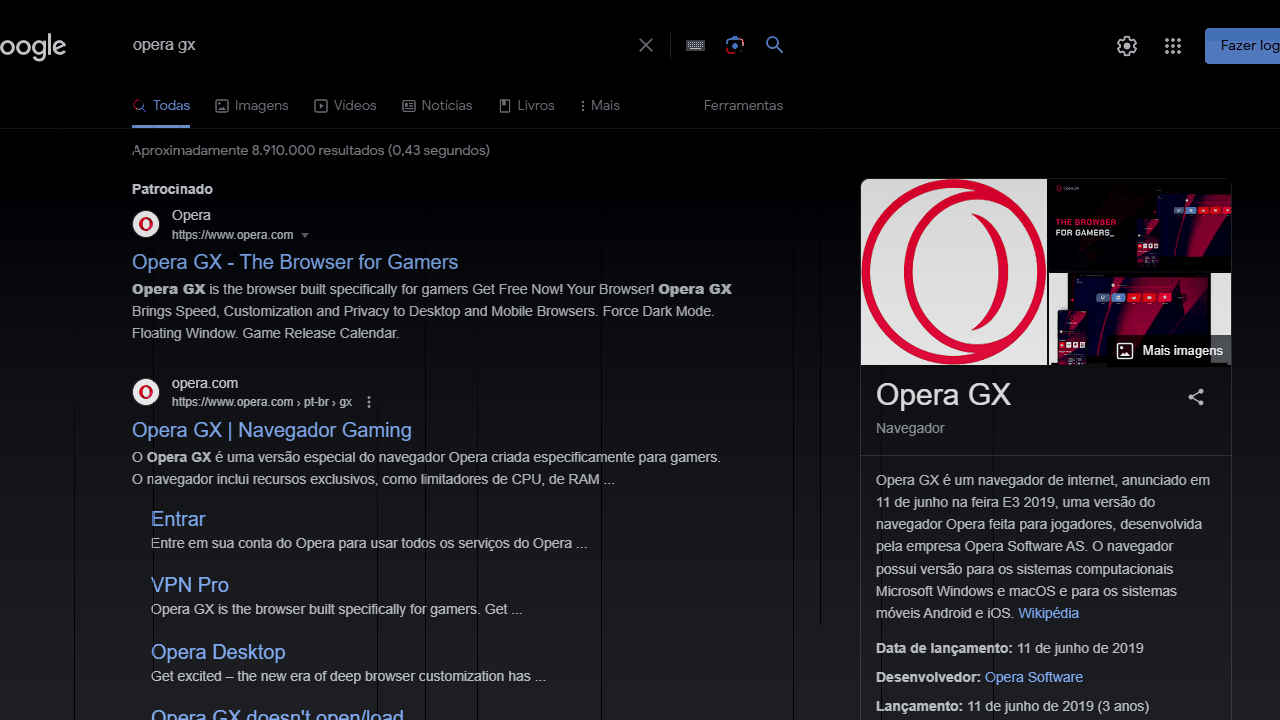Click inside the search field containing opera gx

coord(380,45)
